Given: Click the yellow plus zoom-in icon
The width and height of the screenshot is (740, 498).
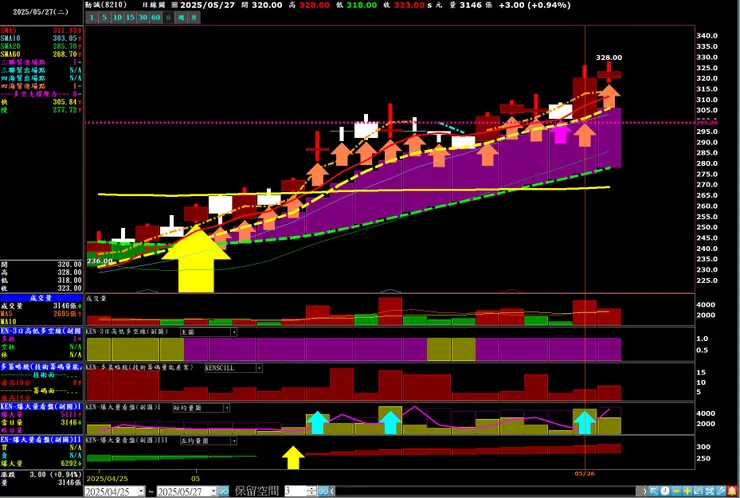Looking at the screenshot, I should 687,491.
